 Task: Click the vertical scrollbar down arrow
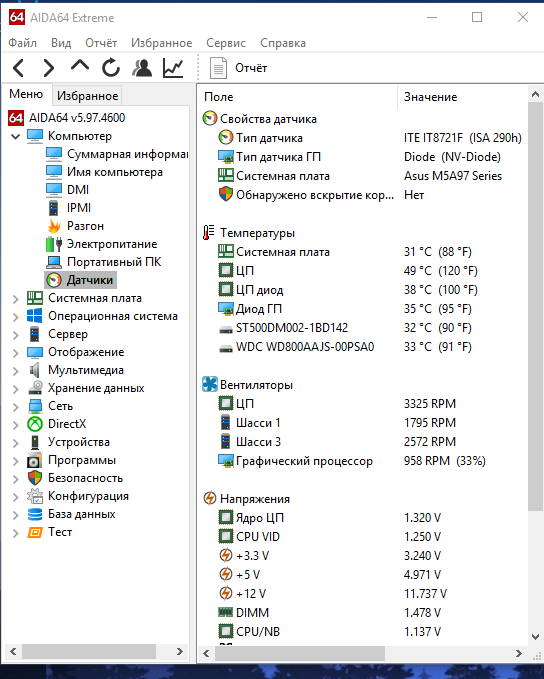(535, 637)
